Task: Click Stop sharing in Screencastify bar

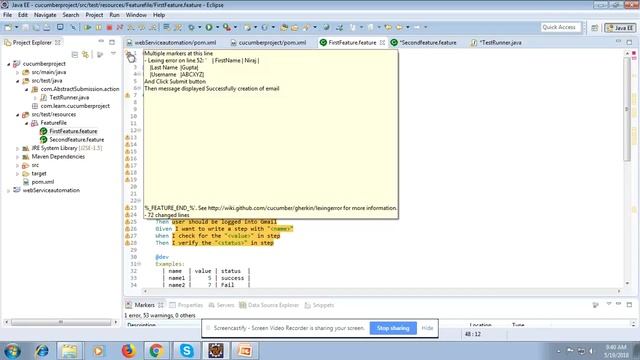Action: (x=393, y=328)
